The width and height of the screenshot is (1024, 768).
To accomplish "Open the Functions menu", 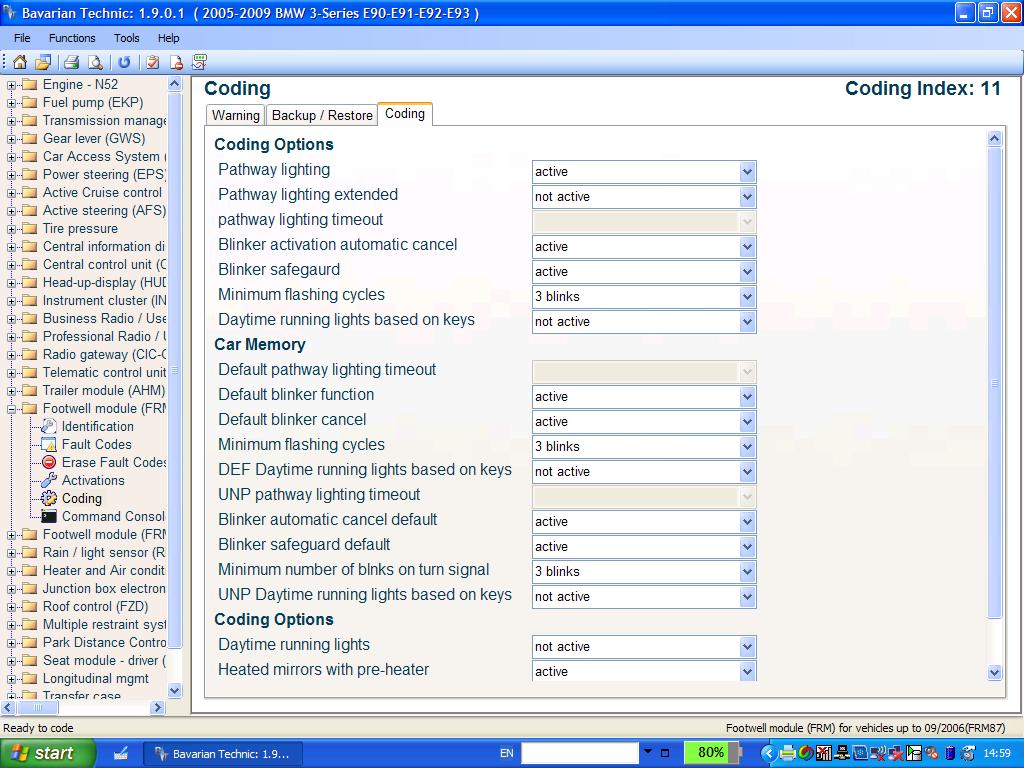I will tap(72, 38).
